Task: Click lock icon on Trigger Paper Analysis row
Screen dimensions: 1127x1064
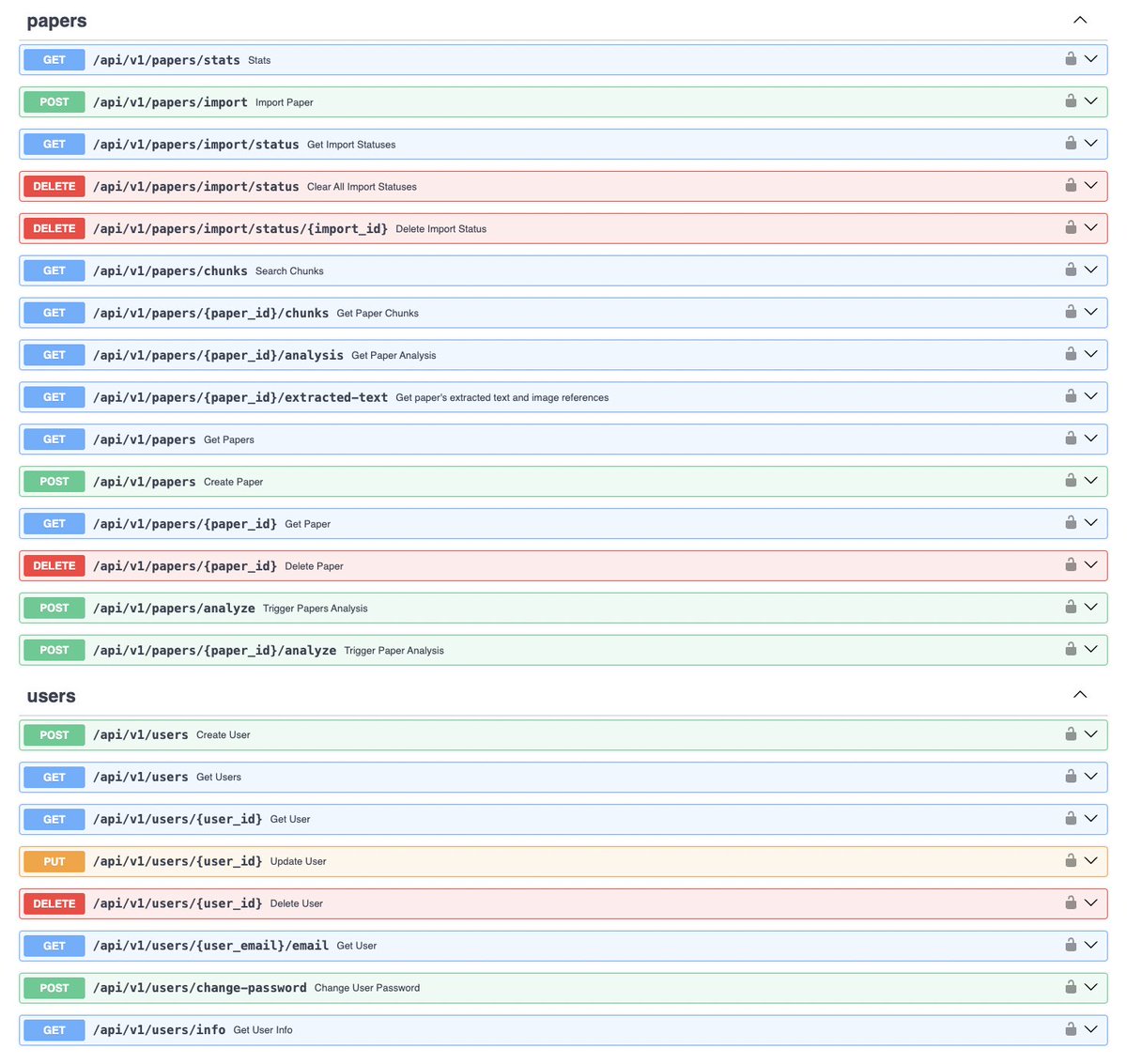Action: coord(1071,650)
